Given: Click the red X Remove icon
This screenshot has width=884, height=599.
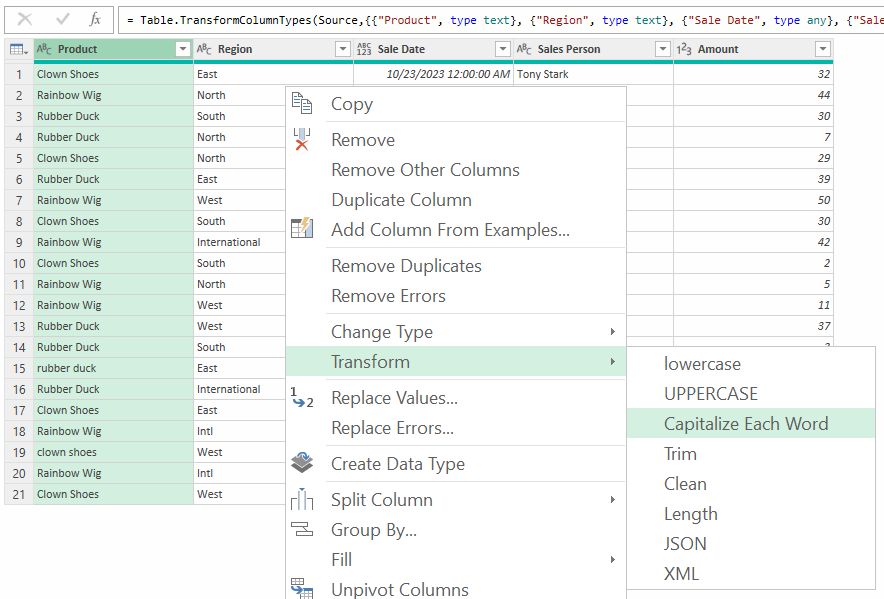Looking at the screenshot, I should point(302,140).
